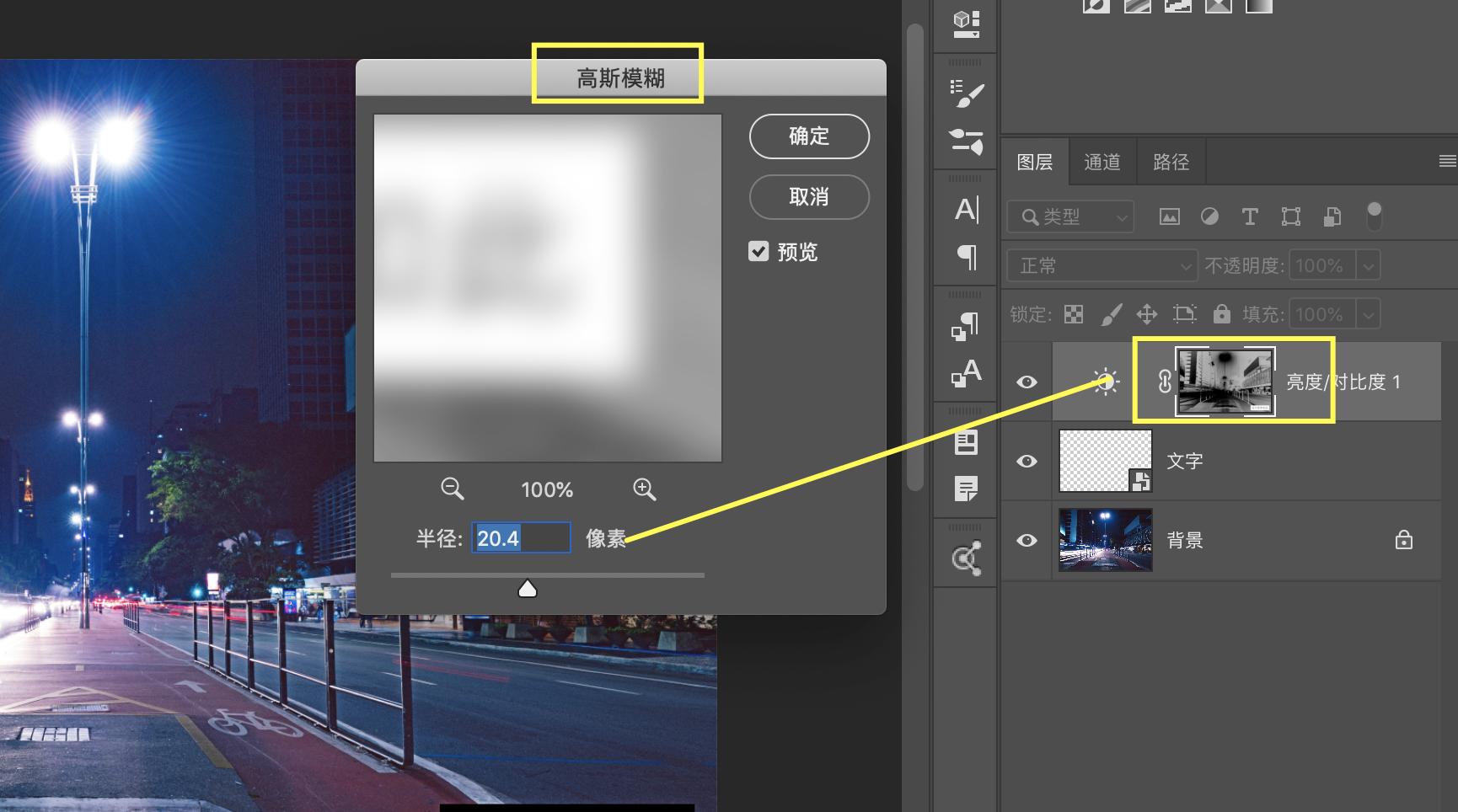
Task: Click the 确定 button
Action: (808, 136)
